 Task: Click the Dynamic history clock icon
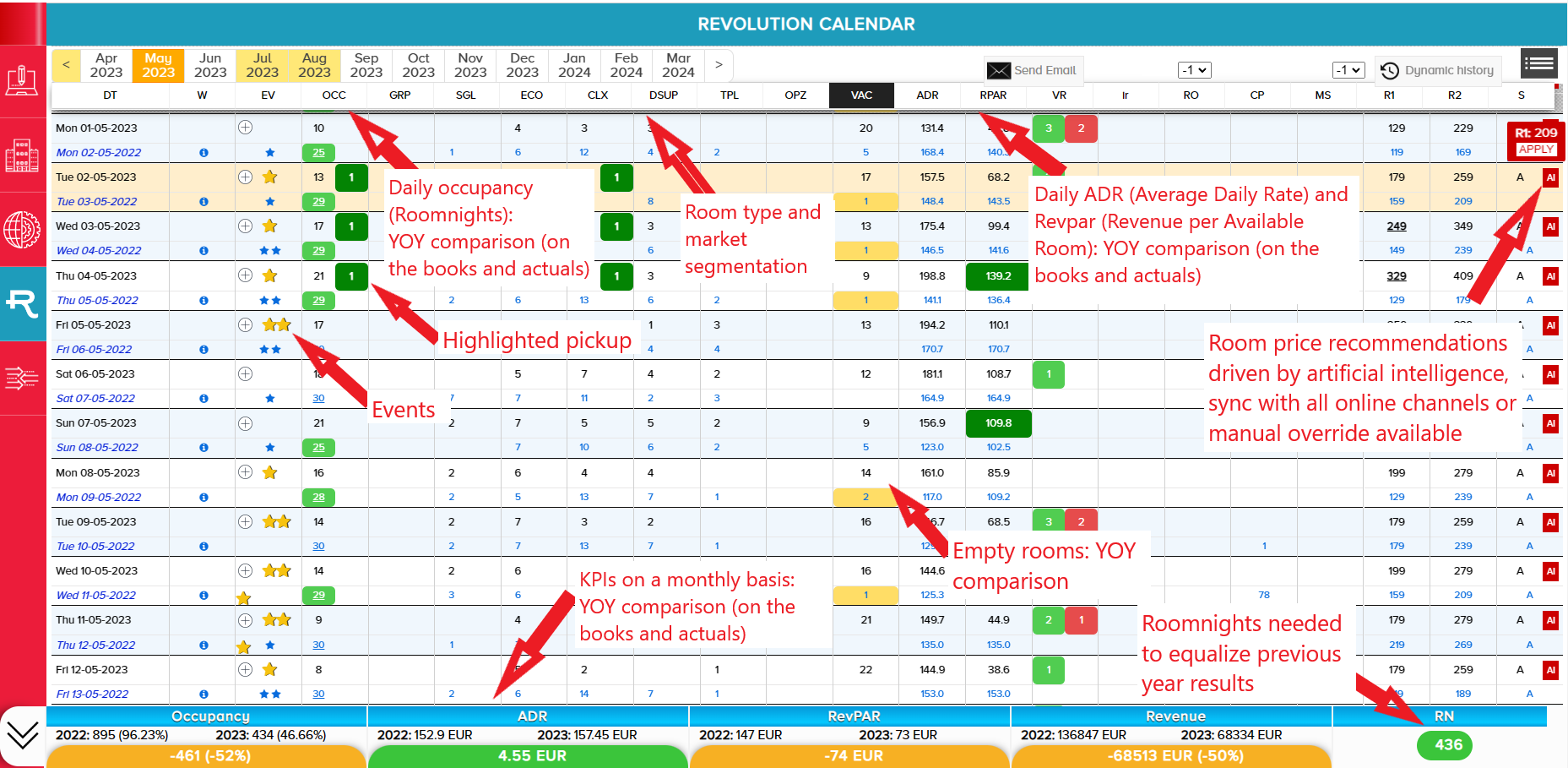[1389, 70]
